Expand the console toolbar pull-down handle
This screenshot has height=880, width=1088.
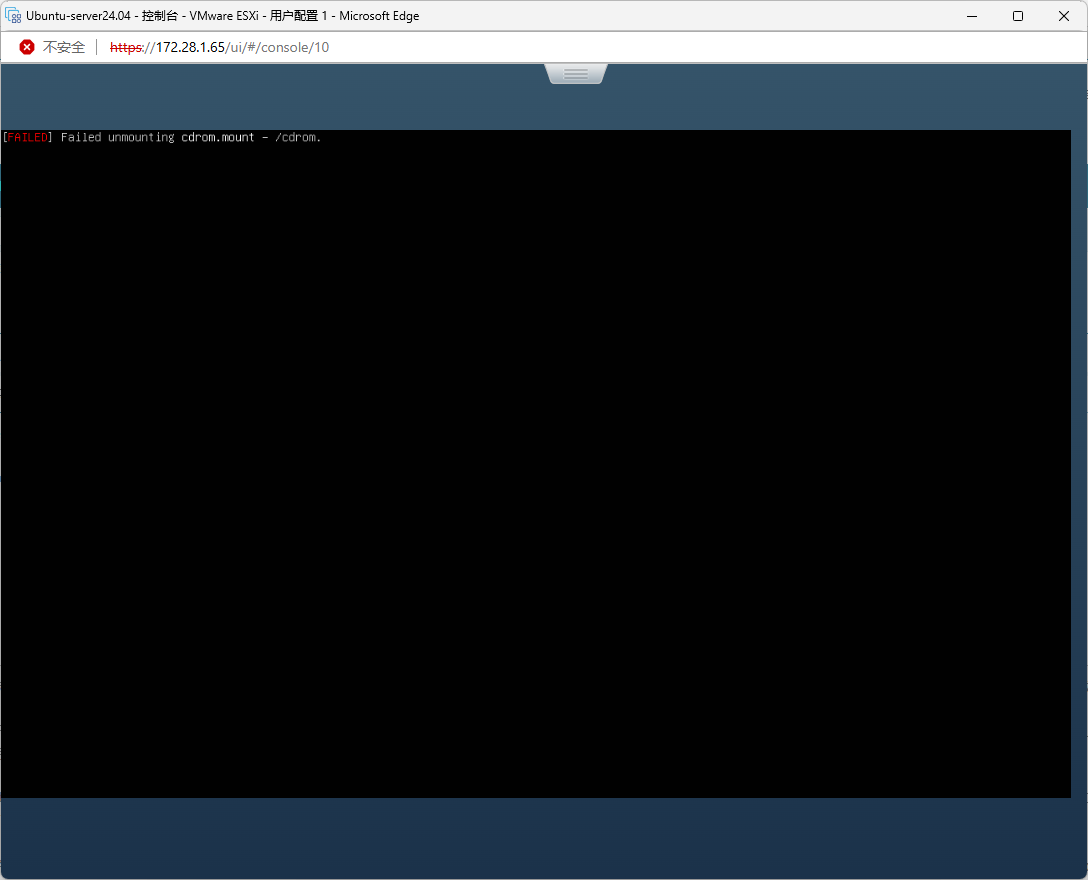click(x=576, y=74)
